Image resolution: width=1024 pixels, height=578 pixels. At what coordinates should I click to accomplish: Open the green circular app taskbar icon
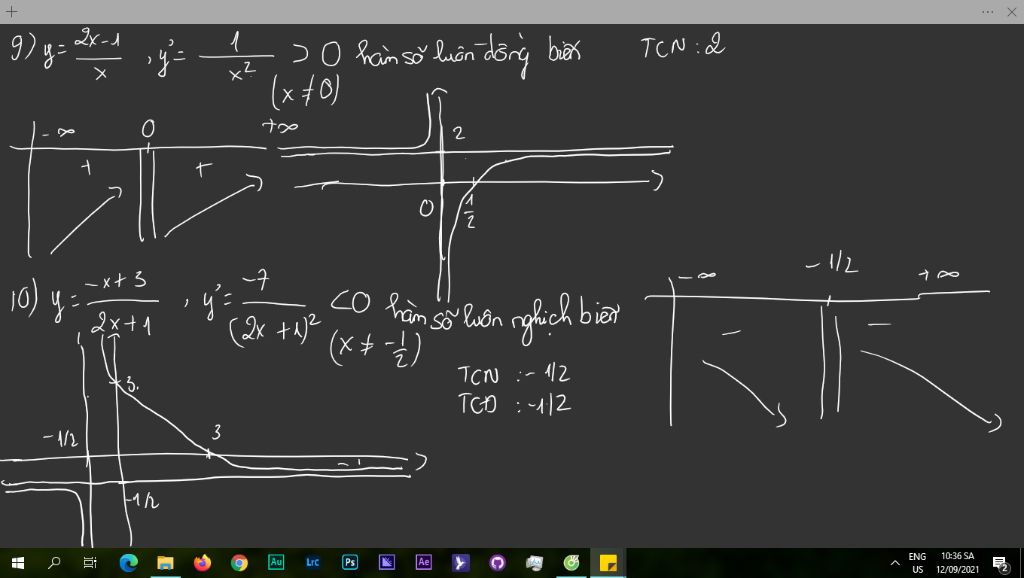pos(571,562)
